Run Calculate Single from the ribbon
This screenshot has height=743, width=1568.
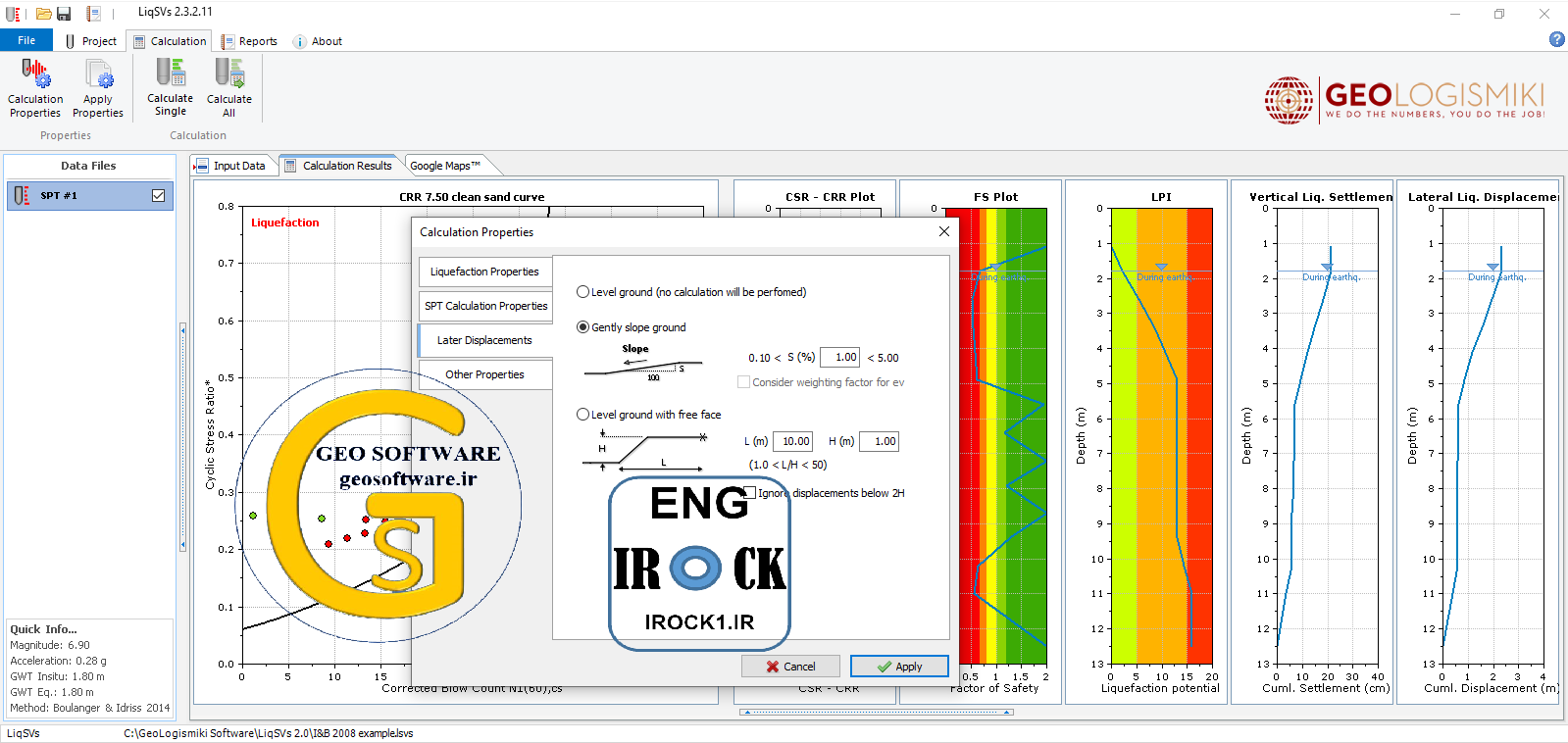point(171,87)
